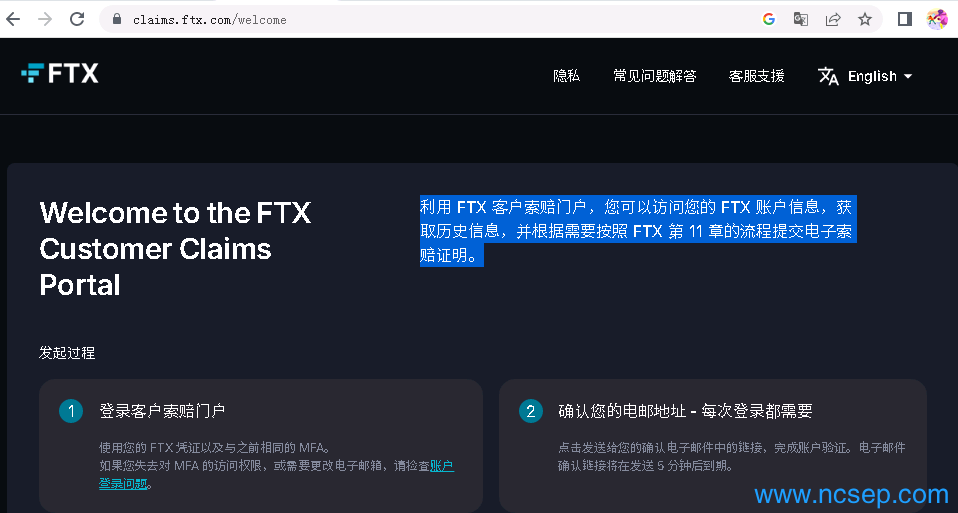Click the share page icon
958x513 pixels.
[x=833, y=19]
